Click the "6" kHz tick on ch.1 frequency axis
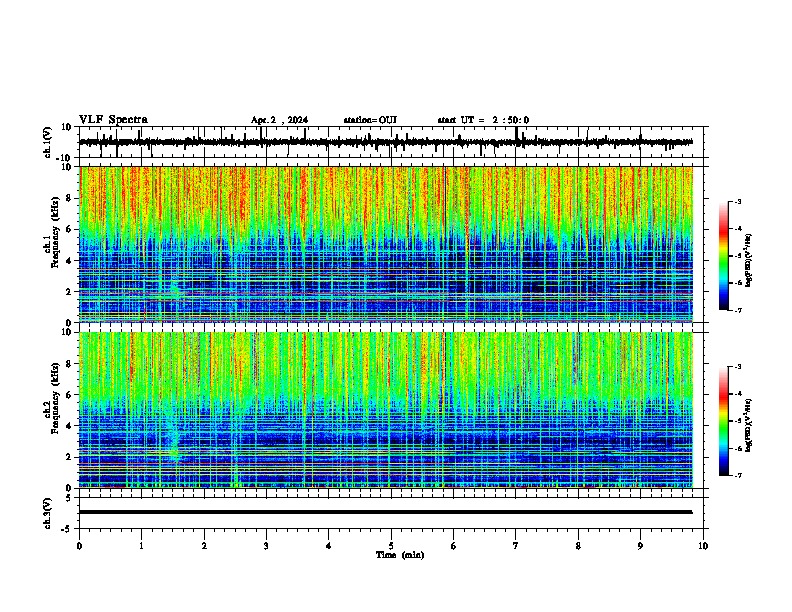 pyautogui.click(x=69, y=229)
